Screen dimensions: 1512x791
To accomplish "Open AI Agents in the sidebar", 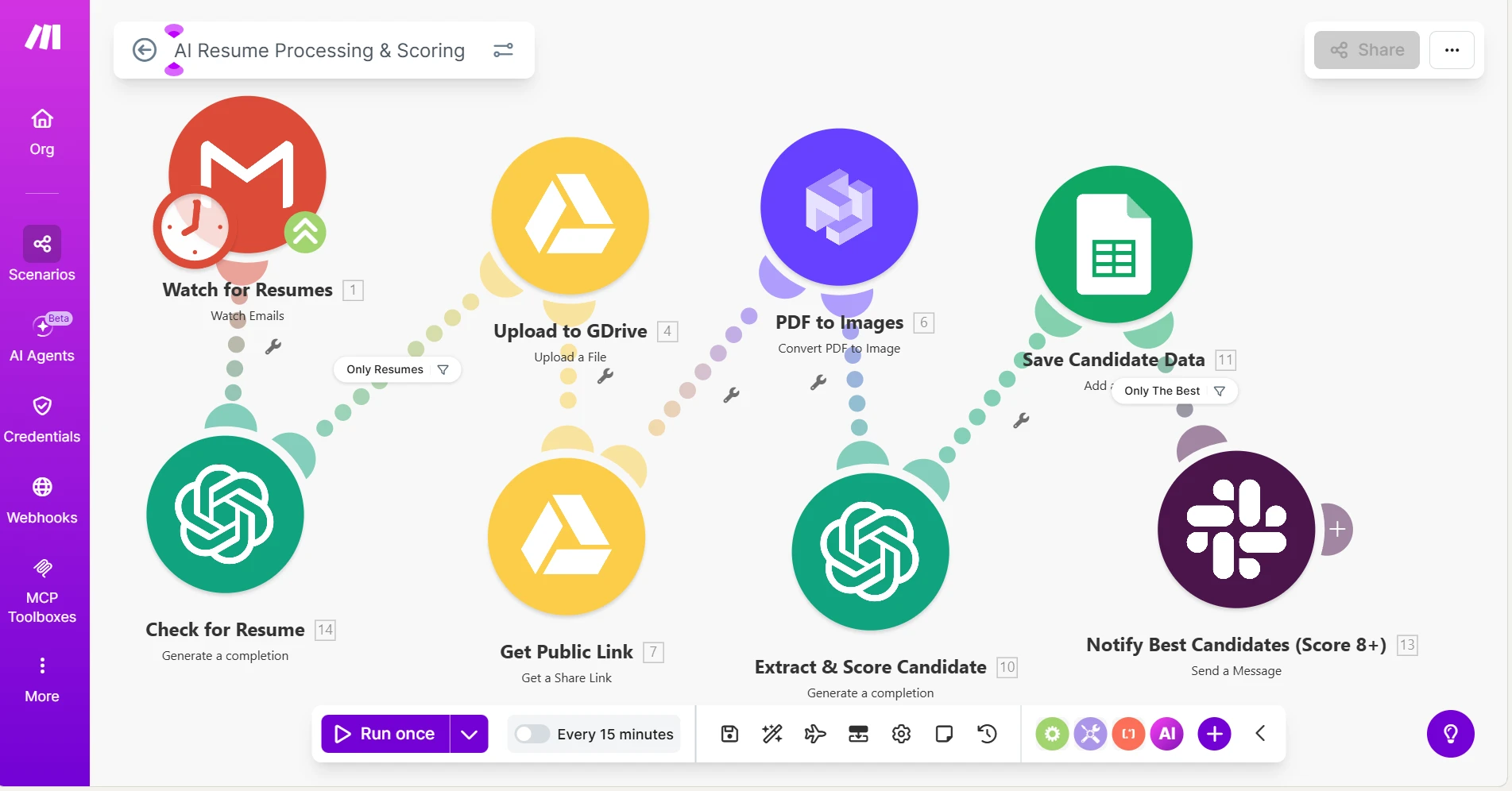I will [42, 338].
